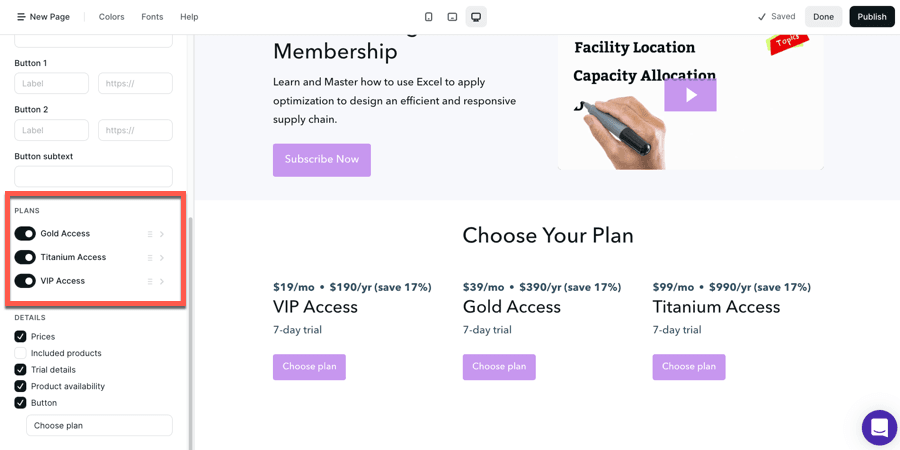
Task: Click the Publish button
Action: coord(871,17)
